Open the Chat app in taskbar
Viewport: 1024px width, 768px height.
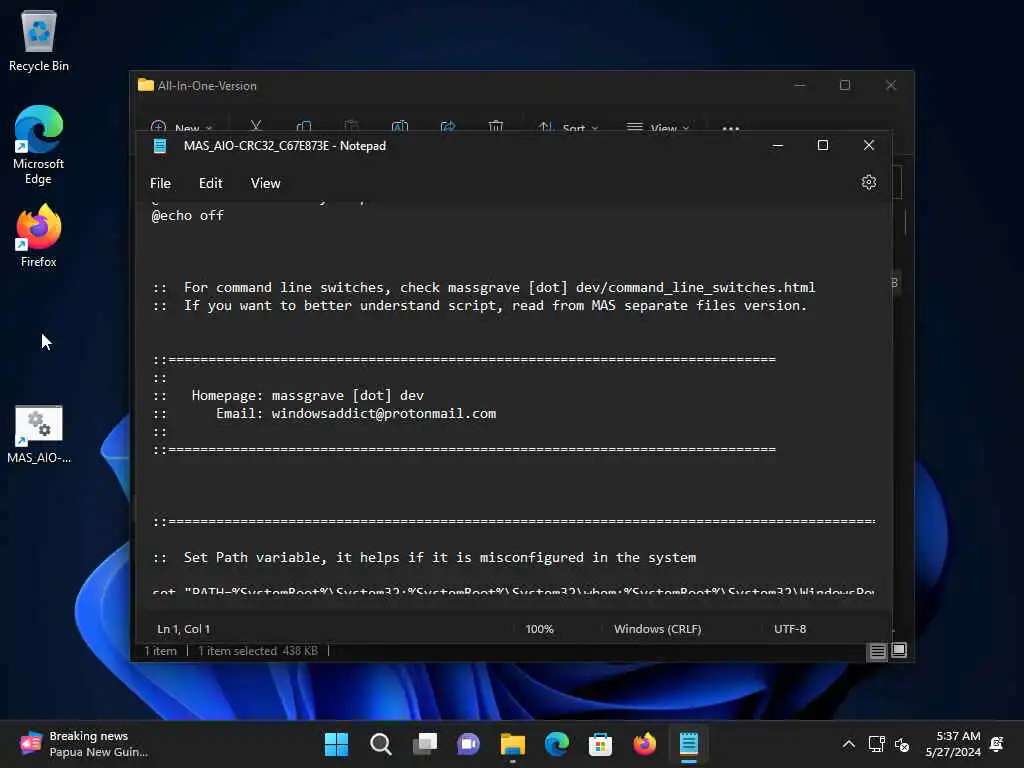[x=468, y=744]
